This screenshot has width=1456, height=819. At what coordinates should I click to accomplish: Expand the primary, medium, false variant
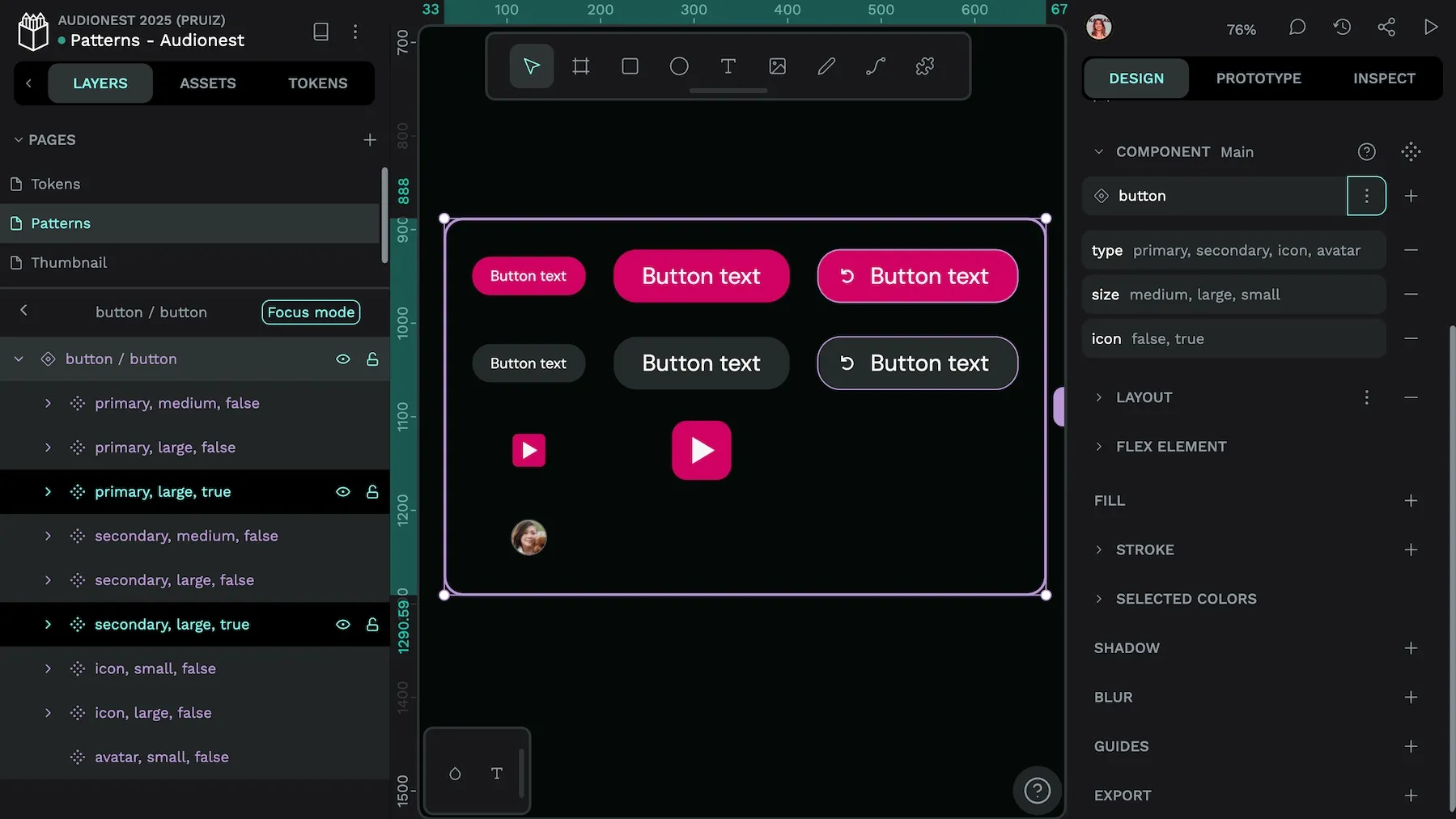coord(48,403)
